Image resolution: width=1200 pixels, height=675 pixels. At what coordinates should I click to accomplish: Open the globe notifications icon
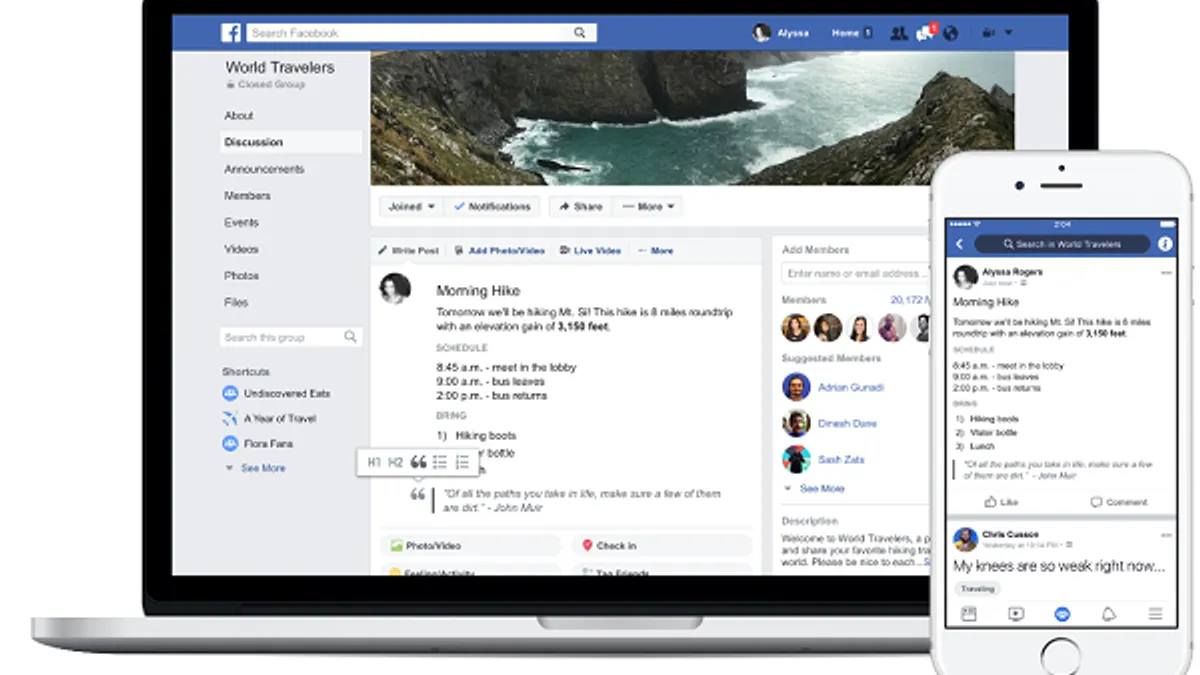coord(950,33)
